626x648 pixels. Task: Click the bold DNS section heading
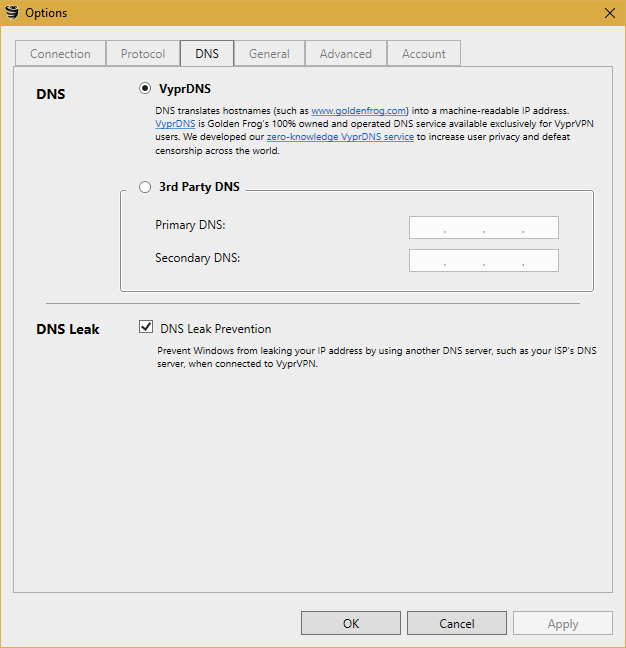(51, 94)
